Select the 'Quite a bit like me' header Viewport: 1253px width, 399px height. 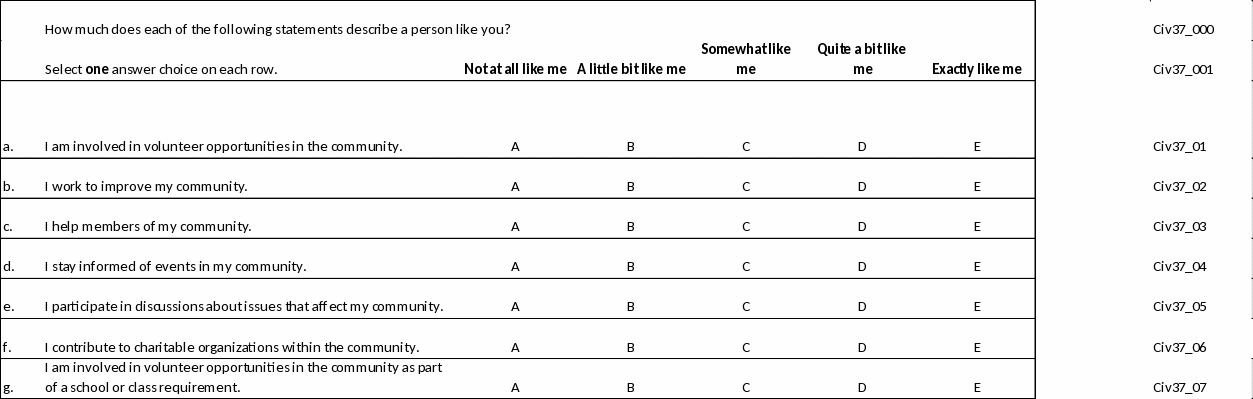[x=862, y=59]
